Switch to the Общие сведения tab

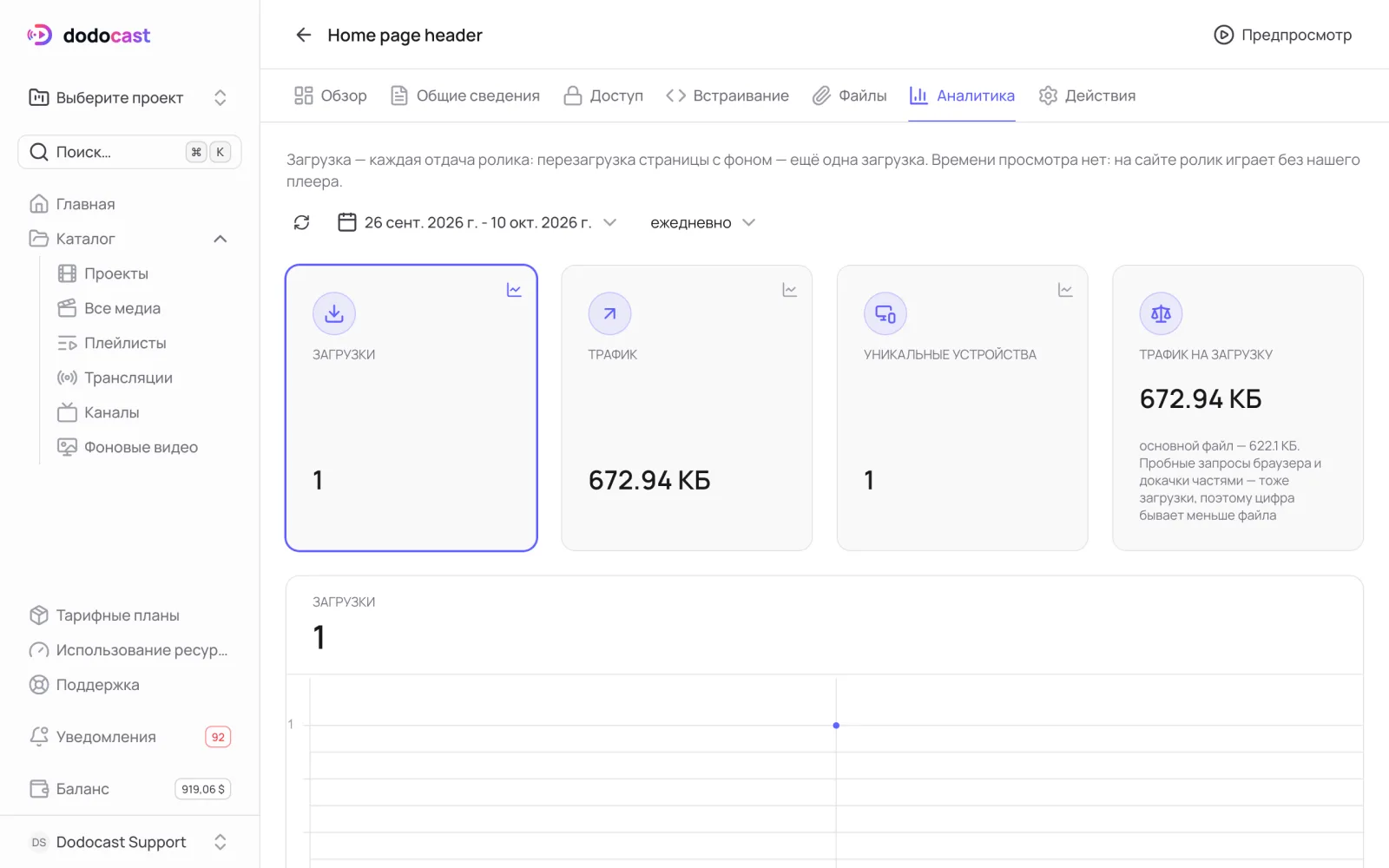click(464, 95)
